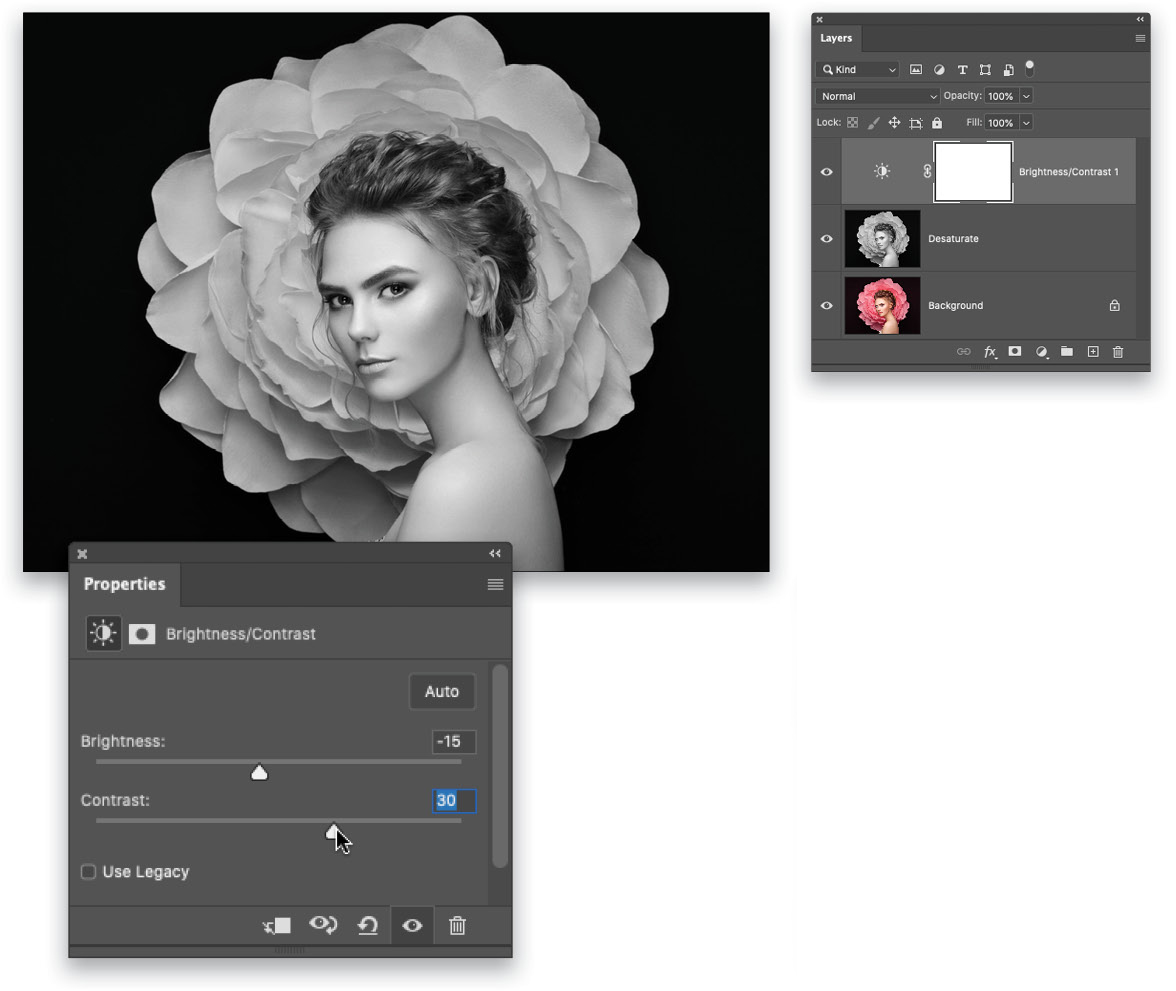The image size is (1176, 991).
Task: Click the Auto button in Properties
Action: click(x=442, y=691)
